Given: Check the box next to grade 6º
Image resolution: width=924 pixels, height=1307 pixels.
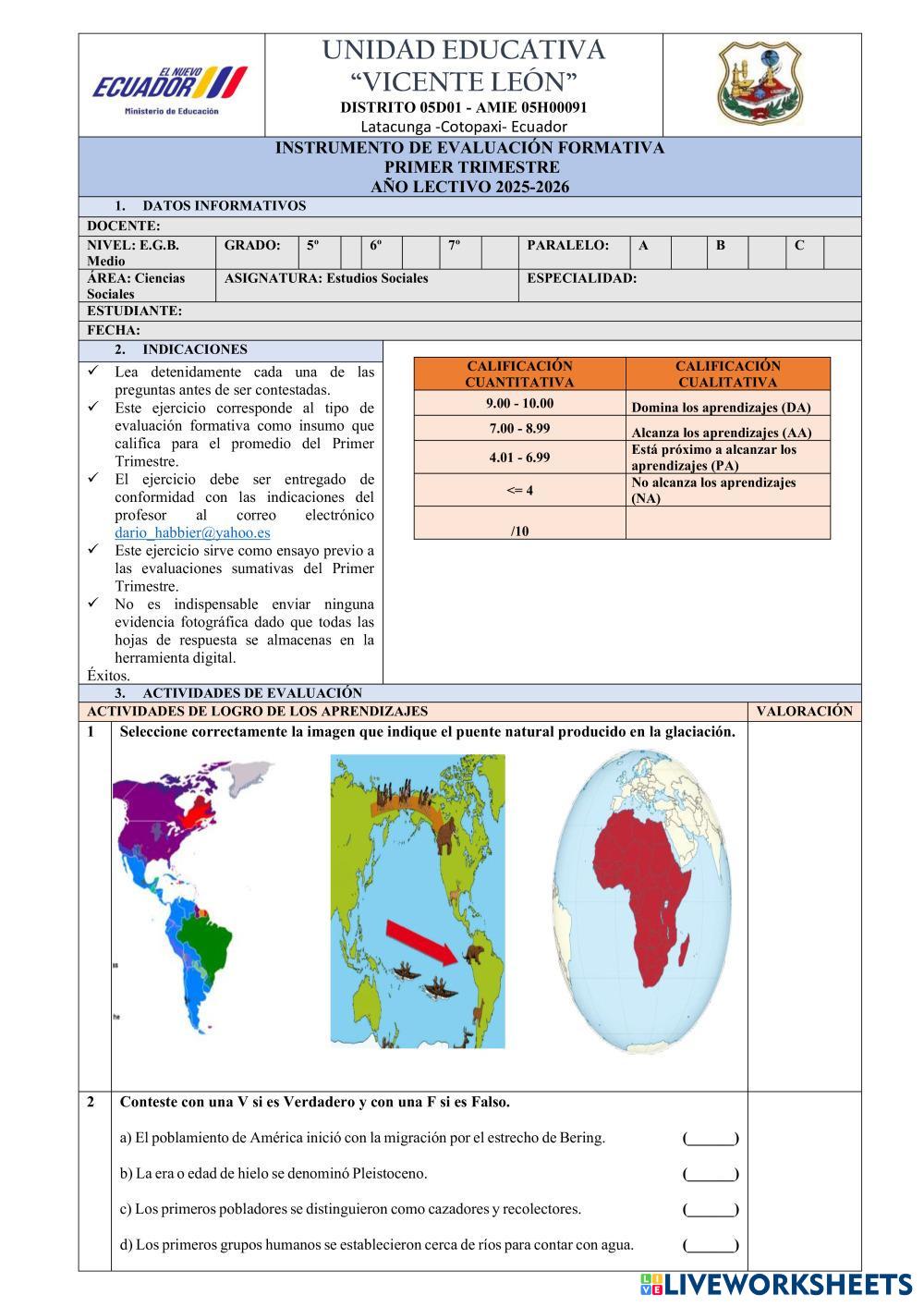Looking at the screenshot, I should [419, 252].
